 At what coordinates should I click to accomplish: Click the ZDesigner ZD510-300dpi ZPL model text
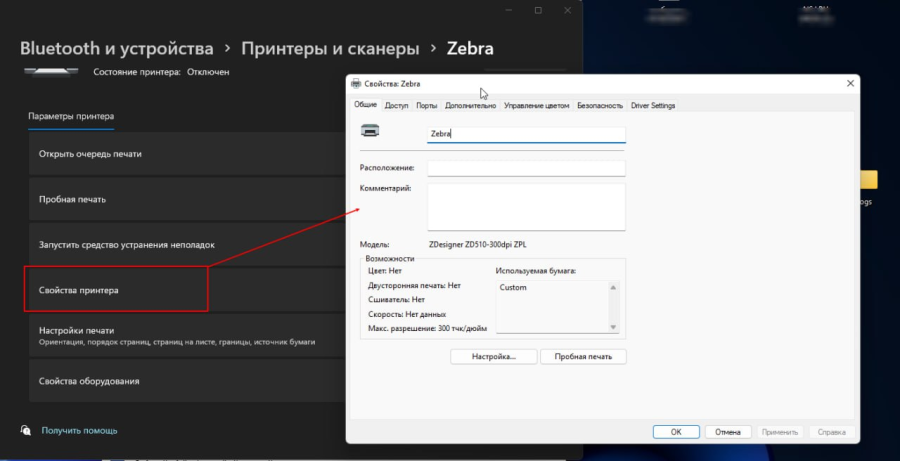pyautogui.click(x=478, y=245)
